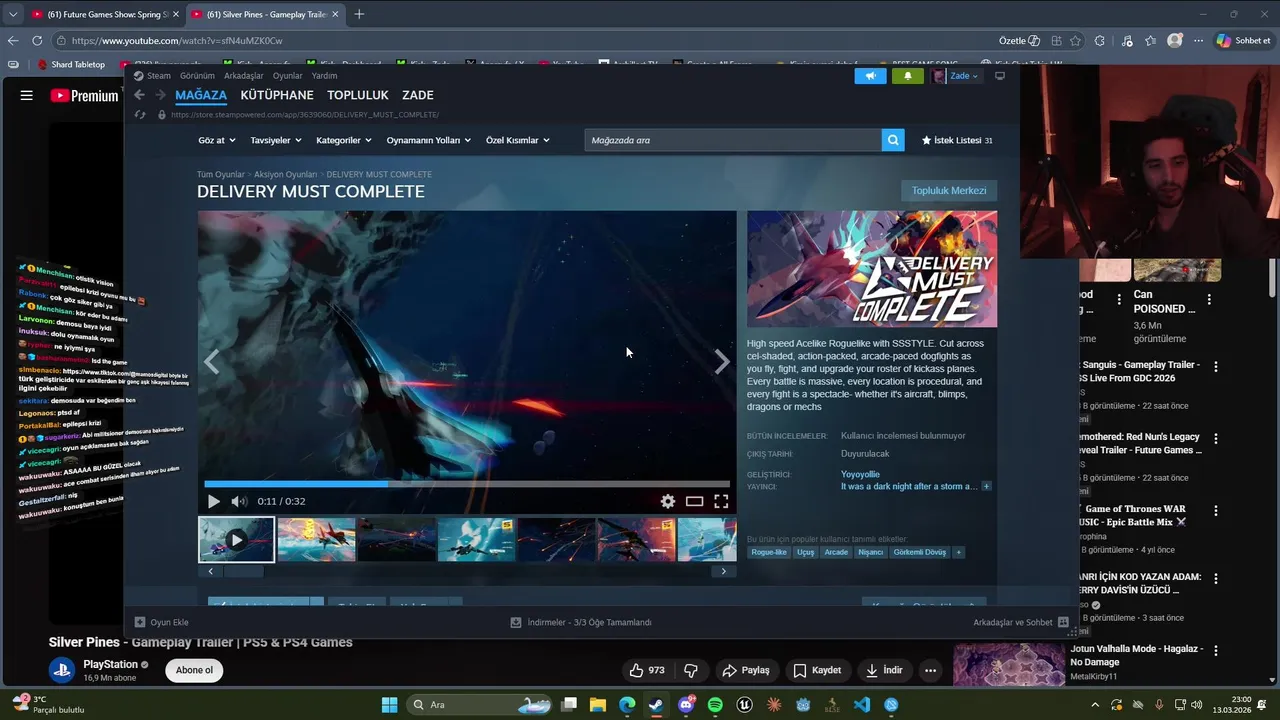
Task: Select the first video thumbnail in strip
Action: [236, 540]
